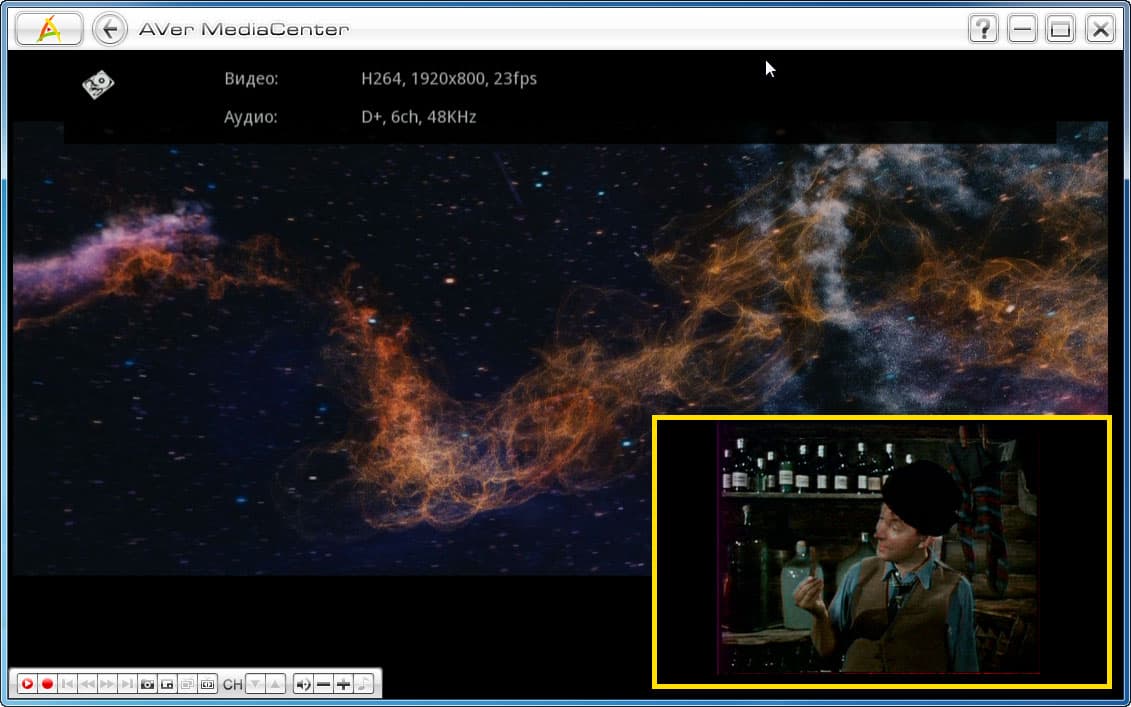Minimize the AVer MediaCenter window
Screen dimensions: 1131x707
pyautogui.click(x=1021, y=30)
